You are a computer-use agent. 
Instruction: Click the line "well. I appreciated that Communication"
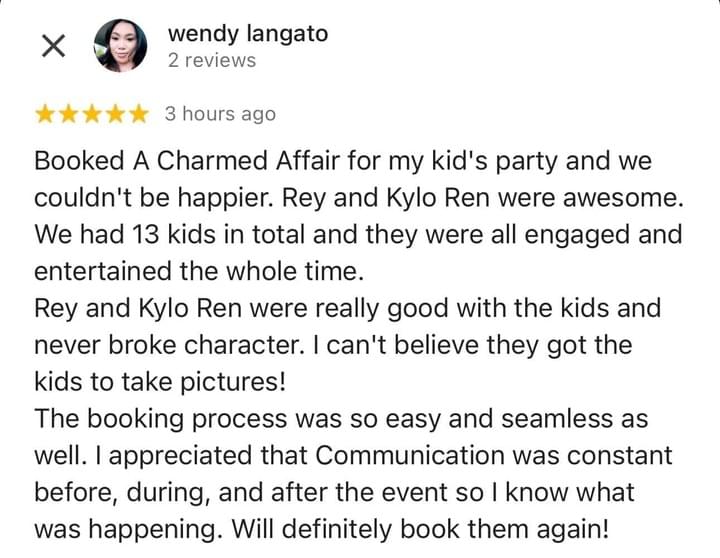[x=353, y=456]
